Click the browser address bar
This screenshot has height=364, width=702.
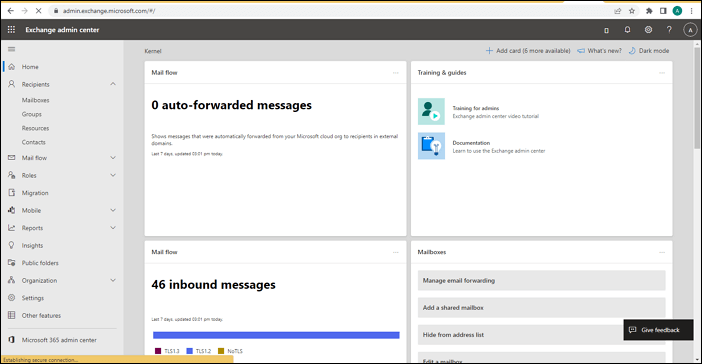(331, 11)
